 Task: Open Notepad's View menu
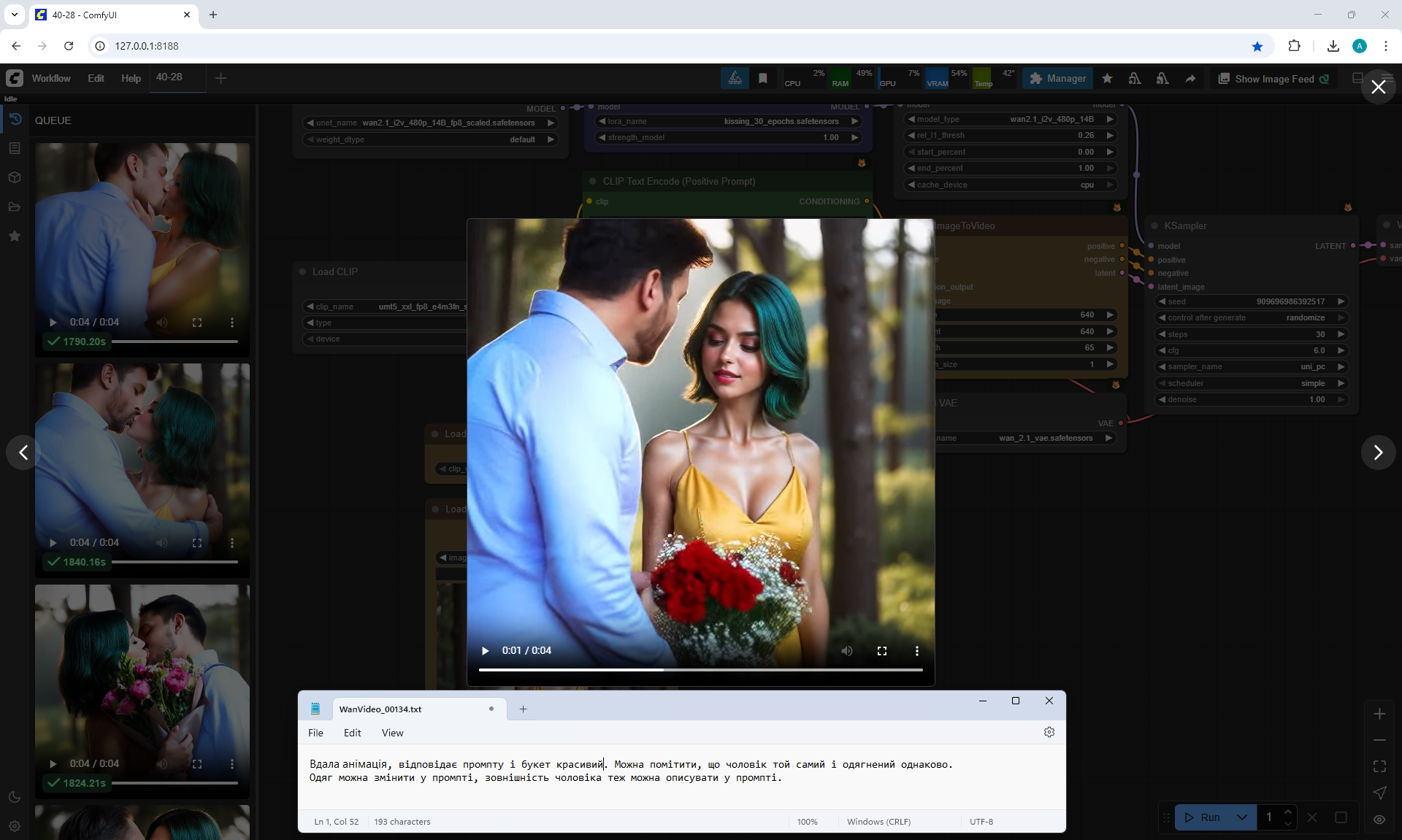point(392,733)
